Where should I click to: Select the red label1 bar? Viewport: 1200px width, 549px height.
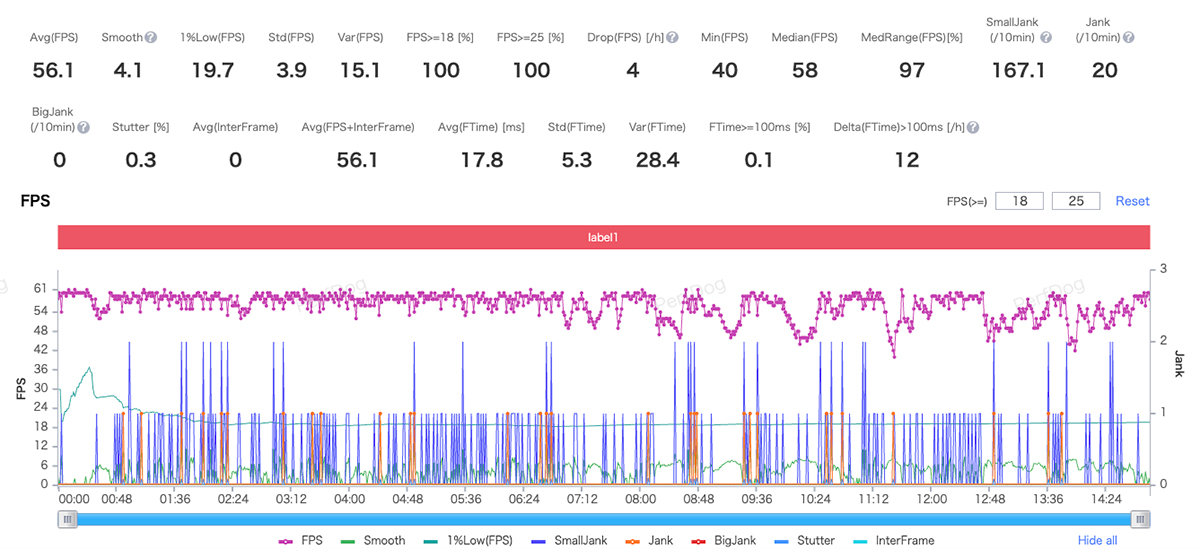coord(604,238)
